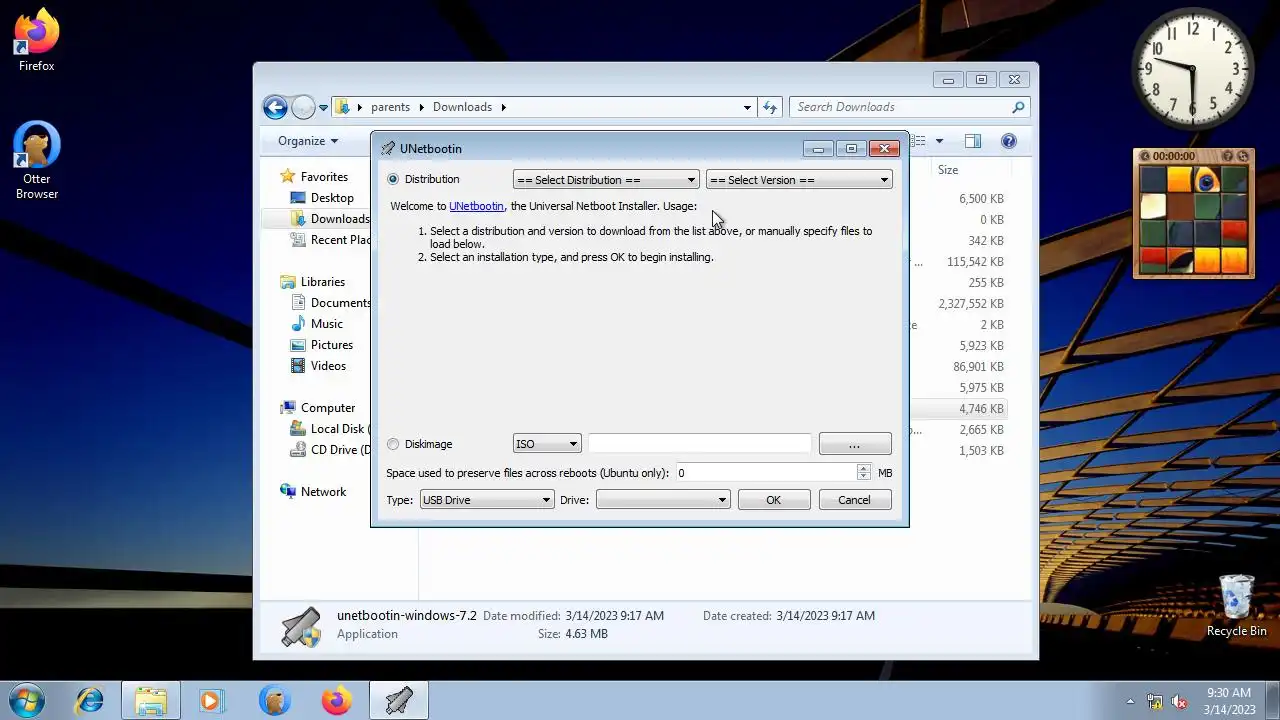The image size is (1280, 720).
Task: Click UNetbootin taskbar icon
Action: [x=399, y=701]
